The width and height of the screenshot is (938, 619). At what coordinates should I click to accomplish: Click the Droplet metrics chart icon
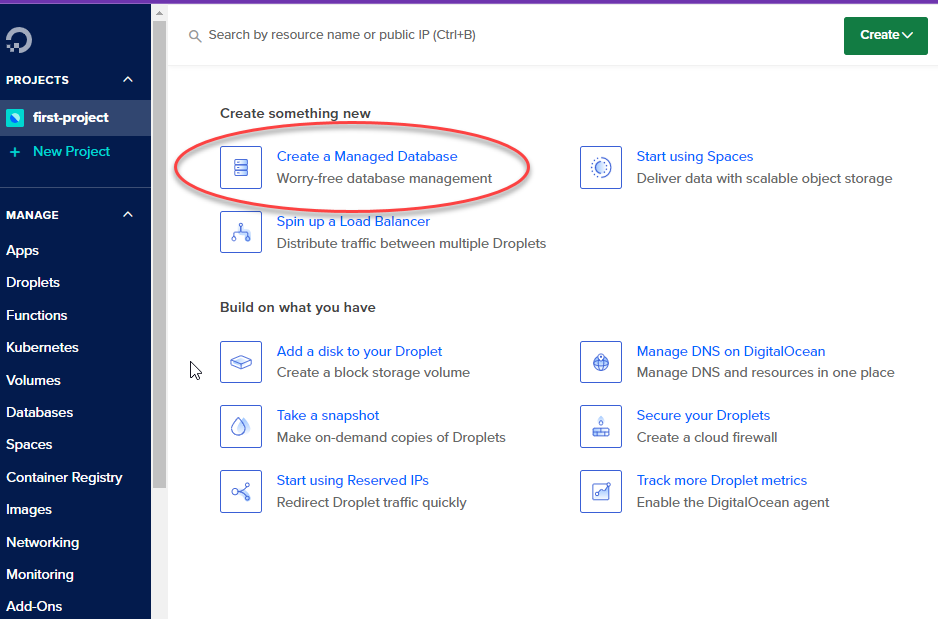(601, 491)
